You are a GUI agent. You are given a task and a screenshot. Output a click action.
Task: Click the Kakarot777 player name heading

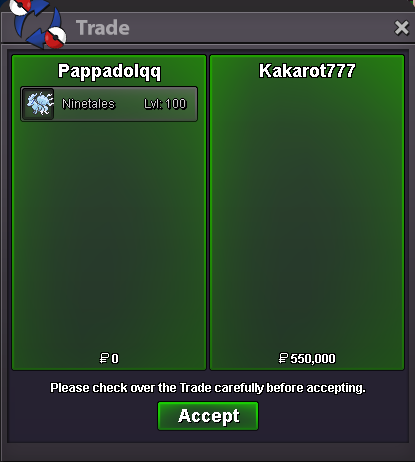click(307, 71)
